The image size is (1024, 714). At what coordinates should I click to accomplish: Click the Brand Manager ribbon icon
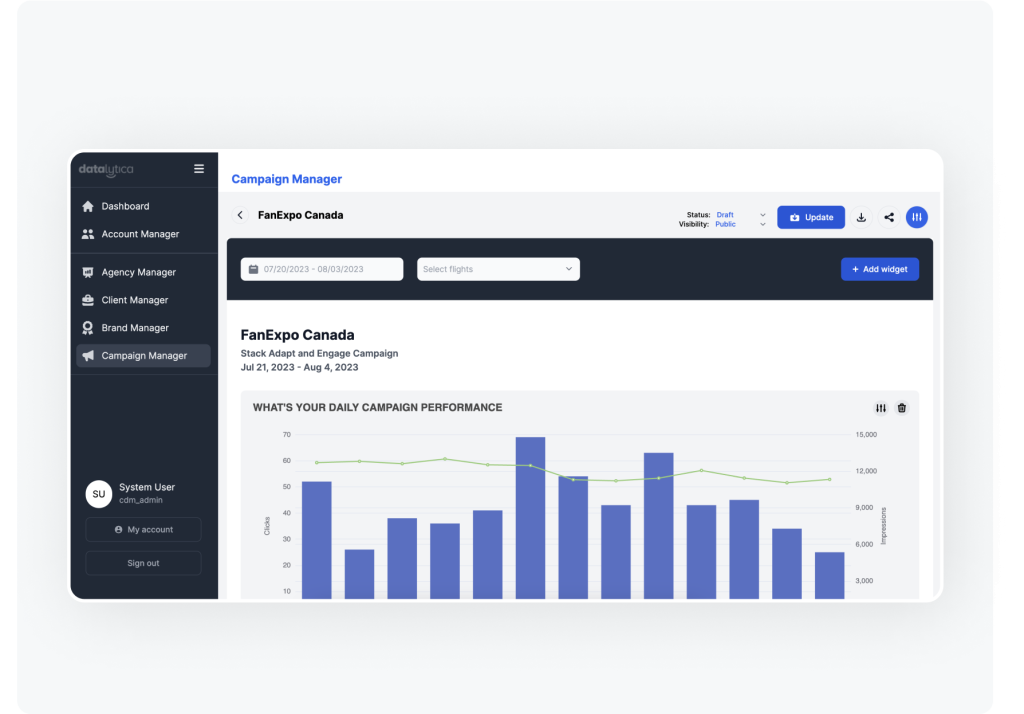(88, 328)
